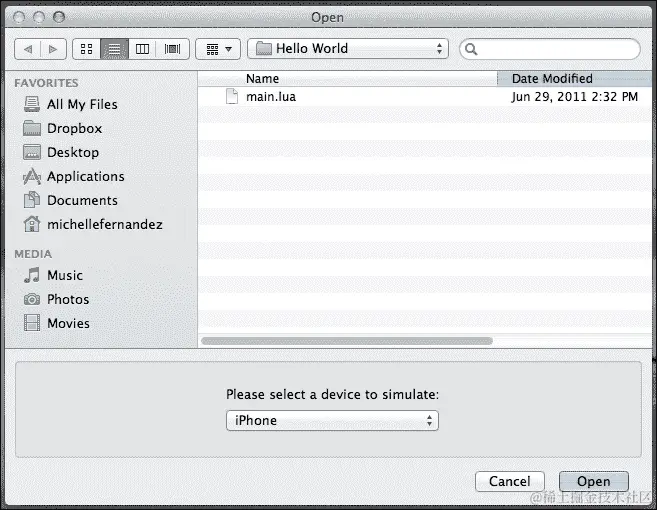Switch to list view

point(114,49)
